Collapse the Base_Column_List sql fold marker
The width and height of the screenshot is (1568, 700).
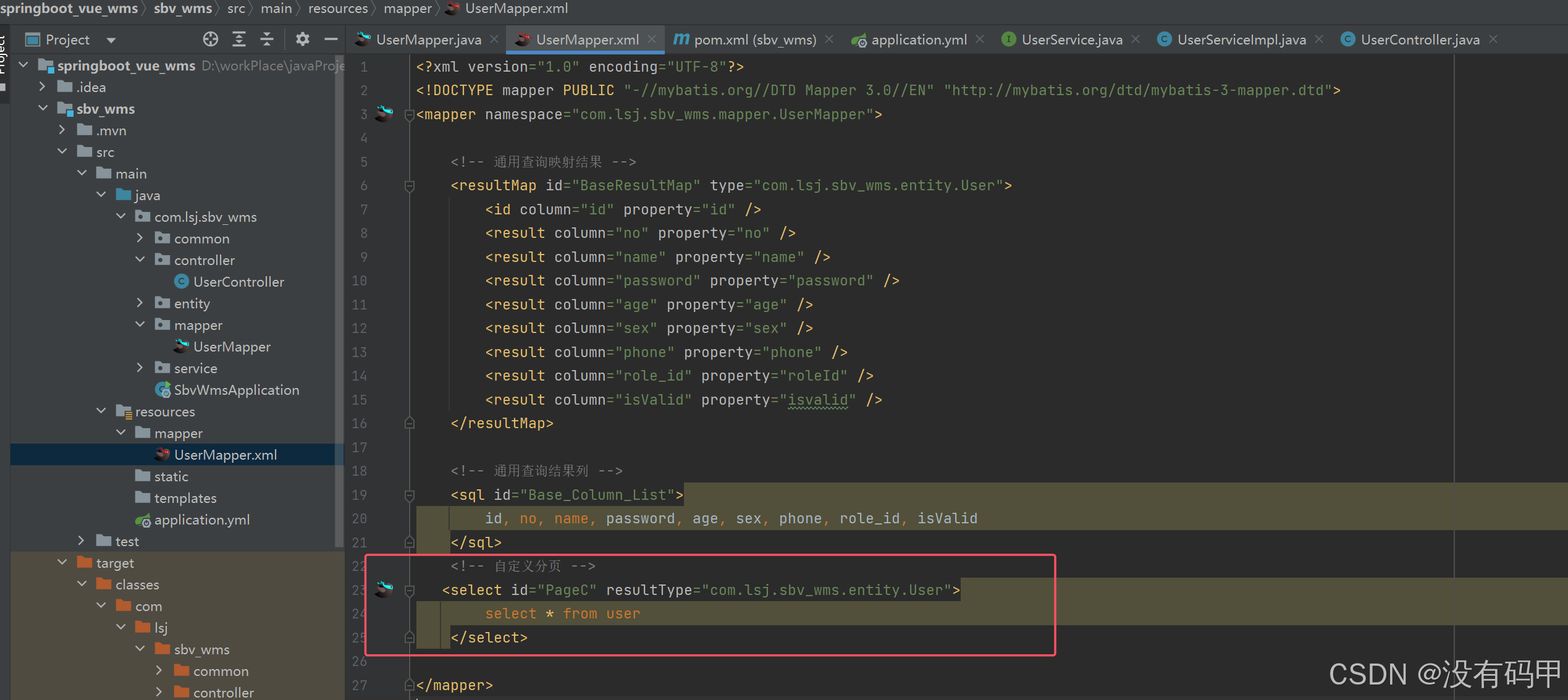click(x=409, y=495)
